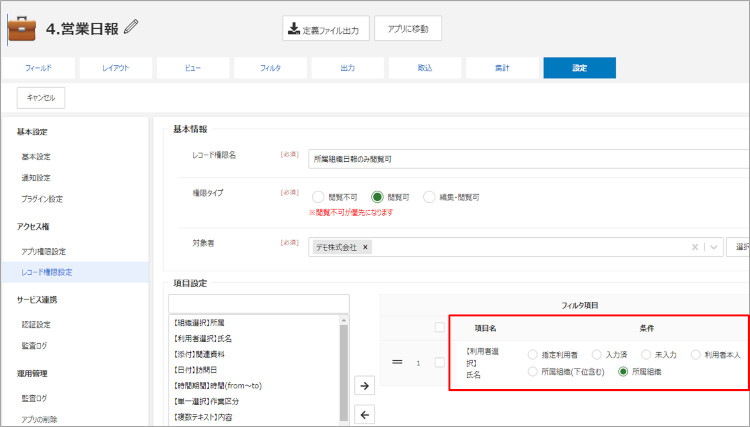Toggle the header select-all checkbox in フィルタ項目
The height and width of the screenshot is (427, 750).
(440, 328)
